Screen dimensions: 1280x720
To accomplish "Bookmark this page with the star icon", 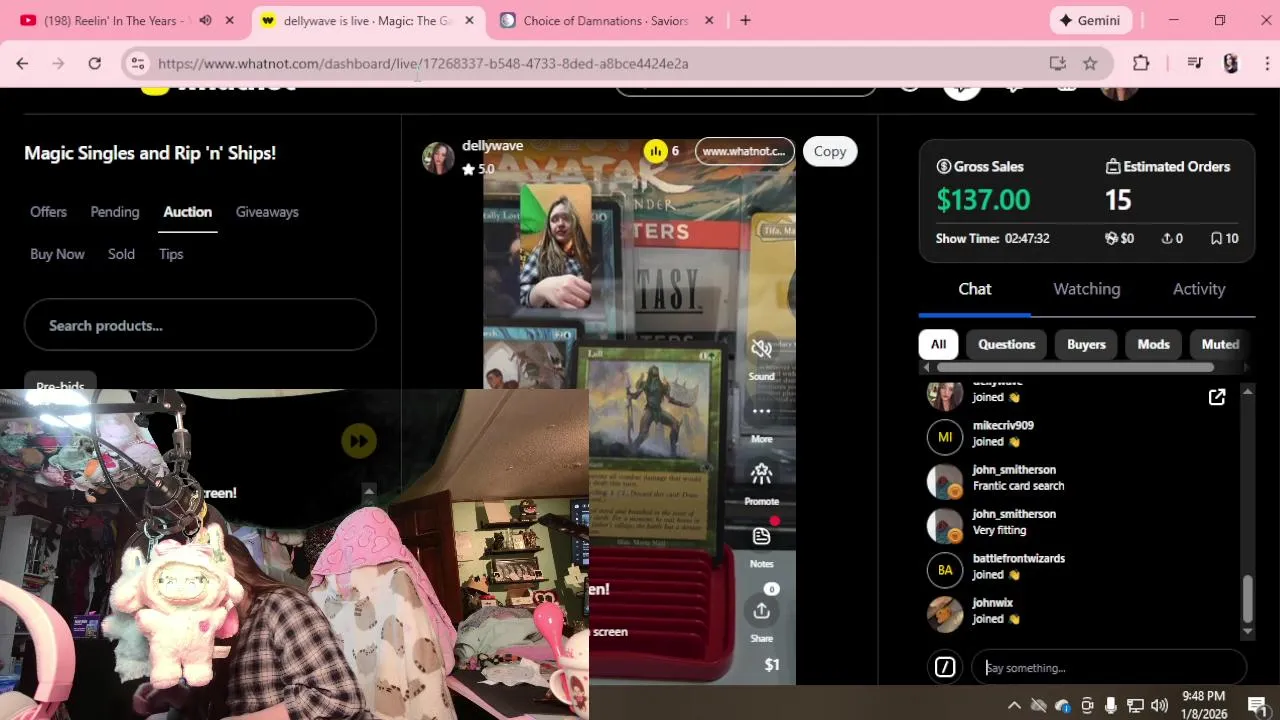I will (x=1090, y=63).
